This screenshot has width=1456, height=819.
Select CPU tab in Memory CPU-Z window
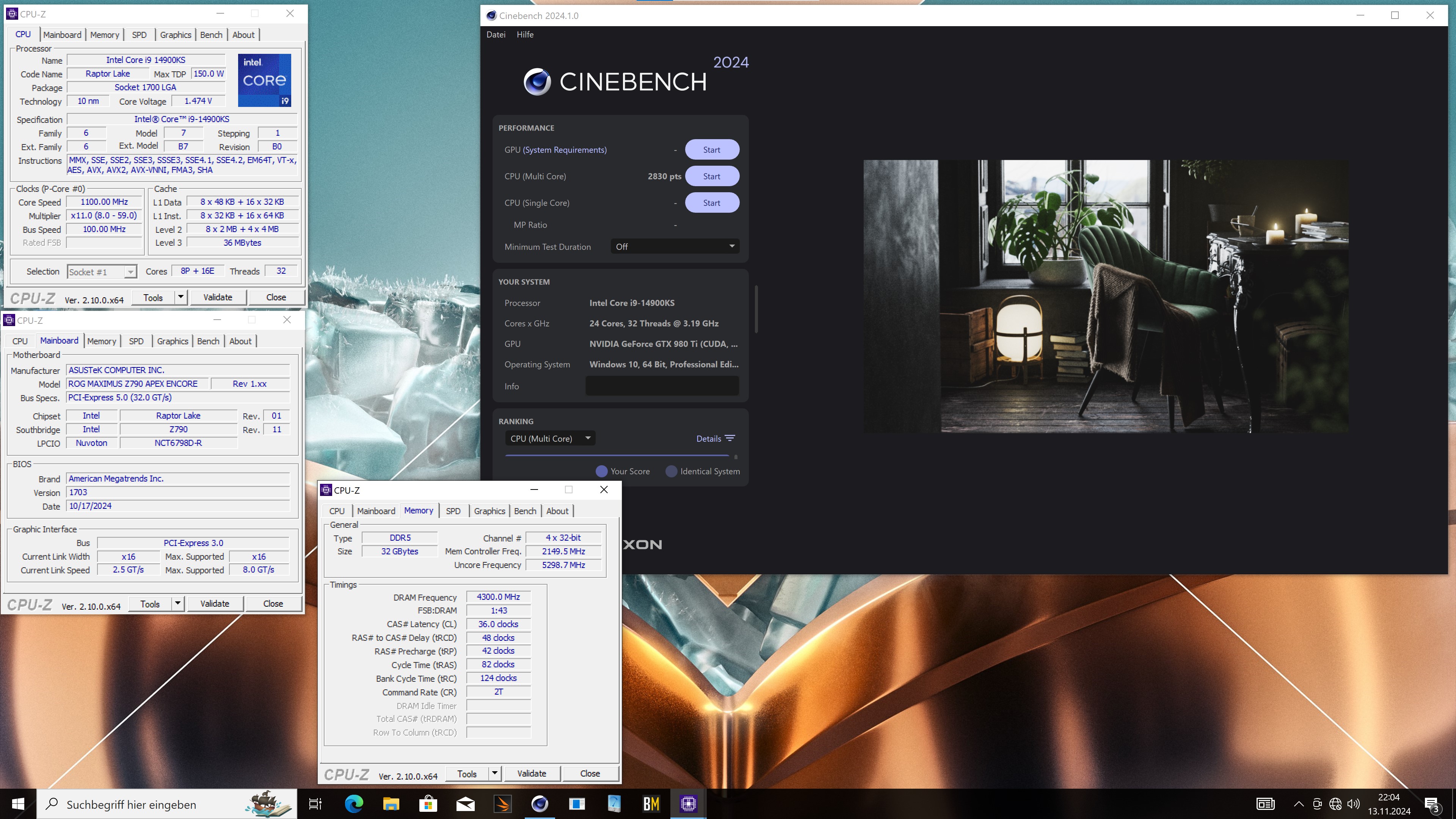point(337,511)
